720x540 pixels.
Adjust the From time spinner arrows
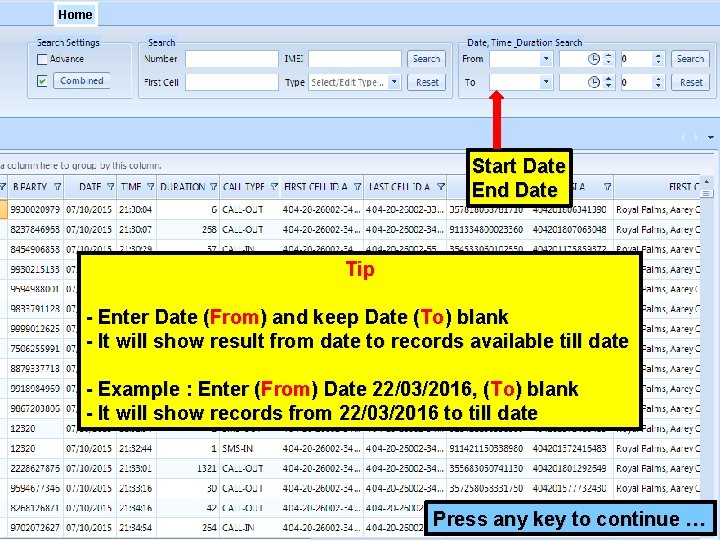pyautogui.click(x=609, y=59)
